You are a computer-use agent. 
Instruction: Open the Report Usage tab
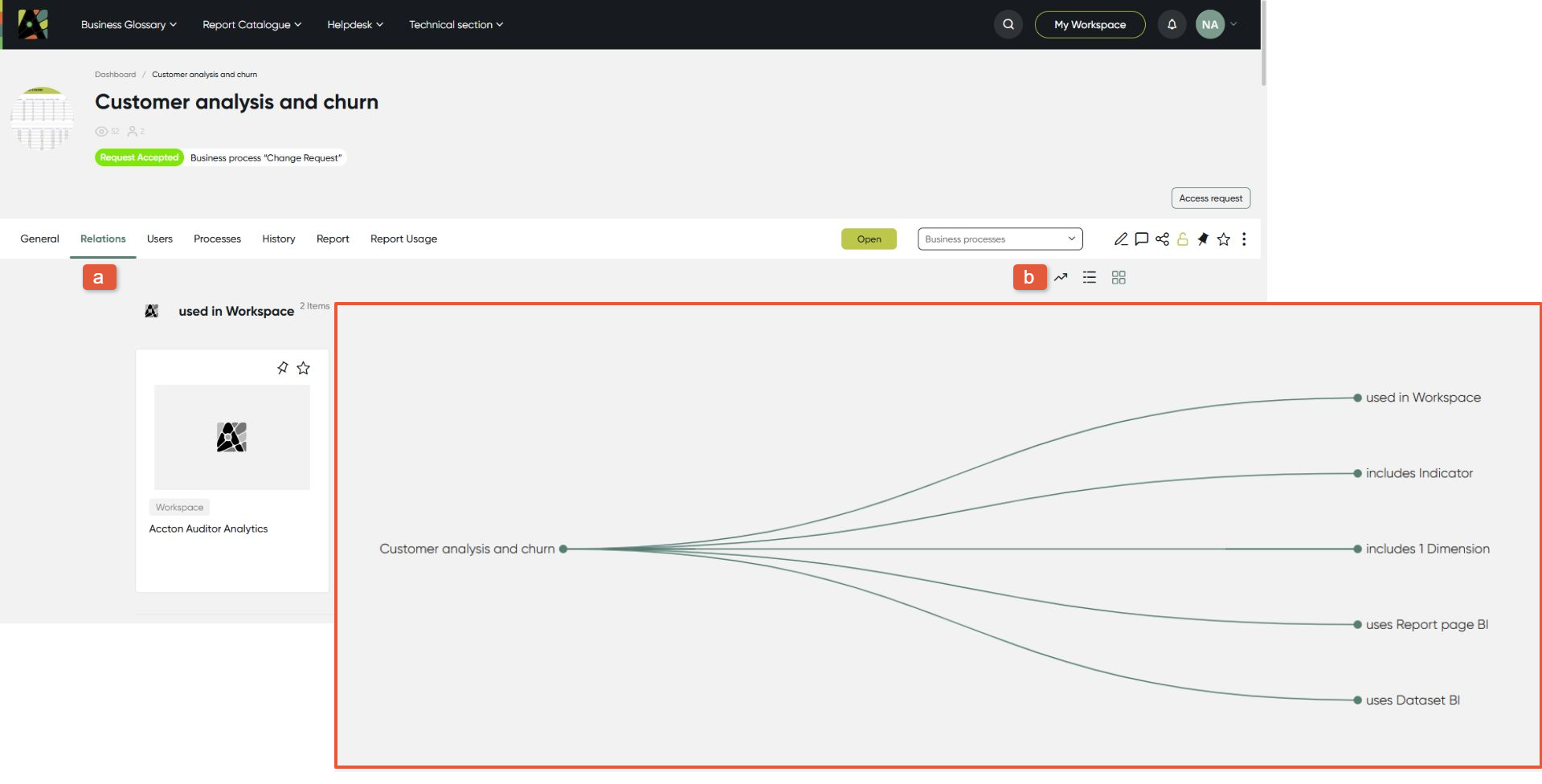point(403,239)
